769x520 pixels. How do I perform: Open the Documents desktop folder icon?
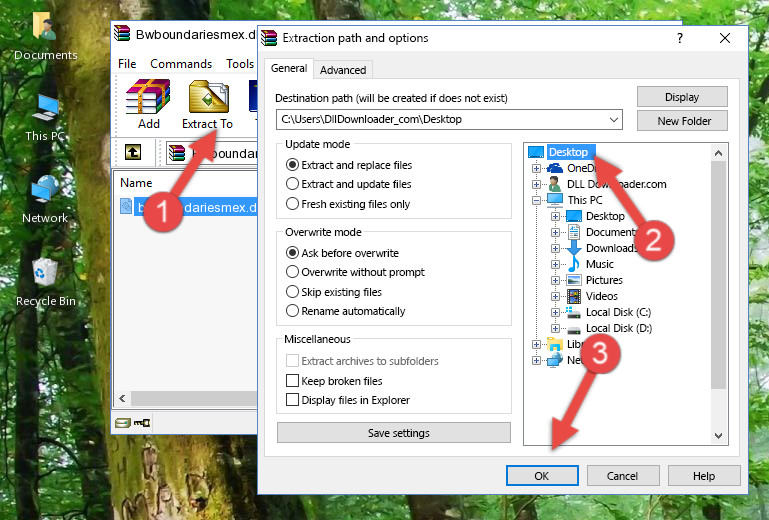point(45,27)
